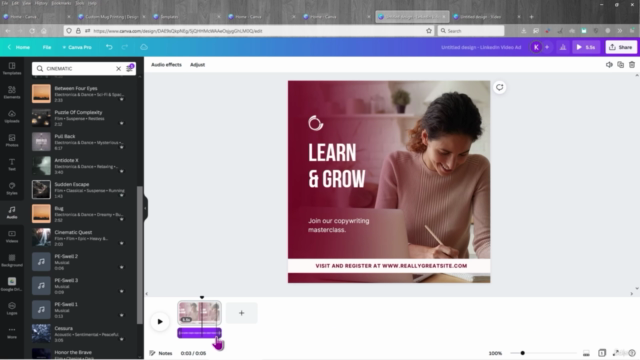Image resolution: width=640 pixels, height=360 pixels.
Task: Expand options for Puzzle Of Complexity track
Action: 121,123
